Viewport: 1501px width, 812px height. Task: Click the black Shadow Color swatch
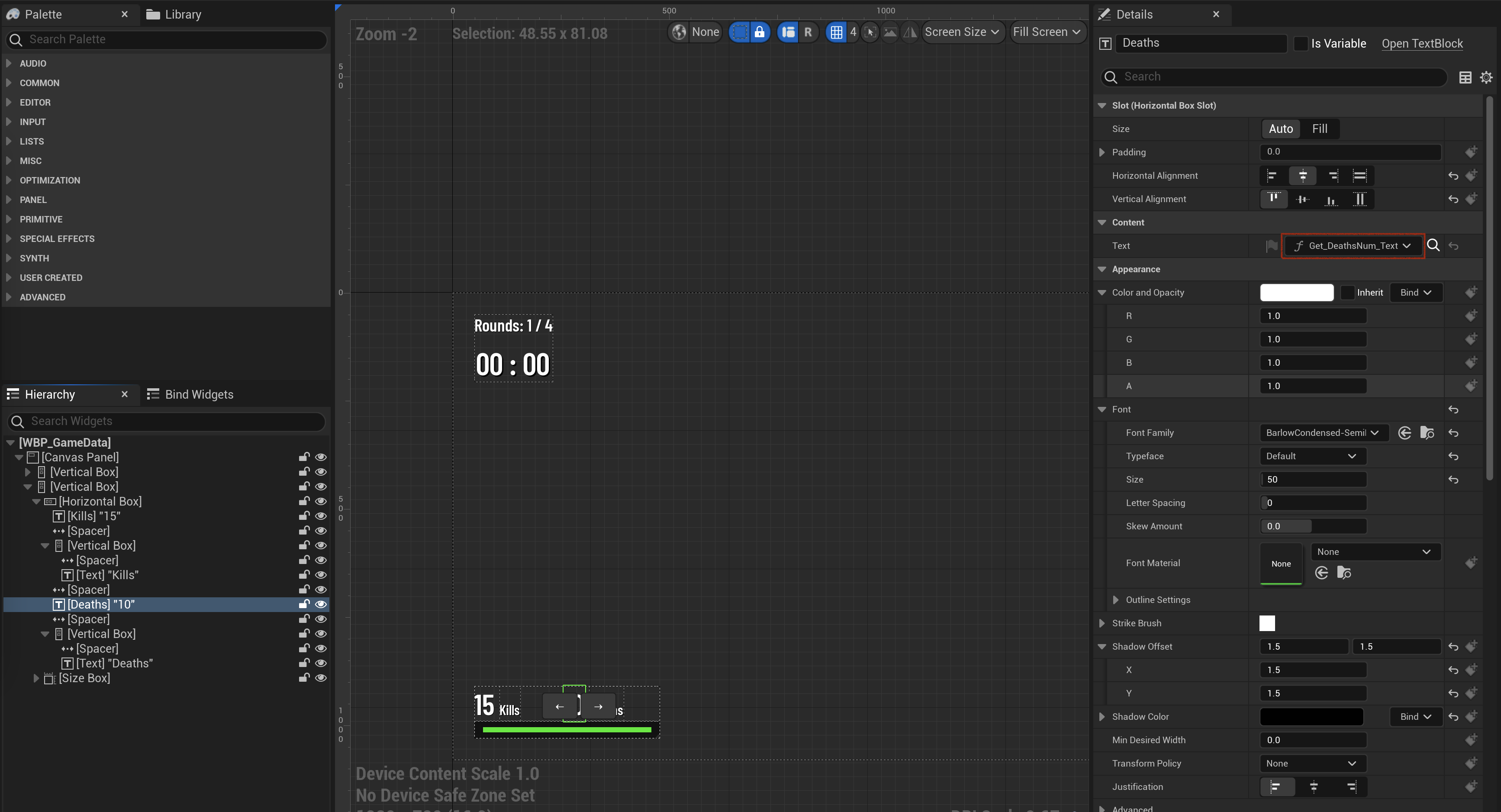1311,717
